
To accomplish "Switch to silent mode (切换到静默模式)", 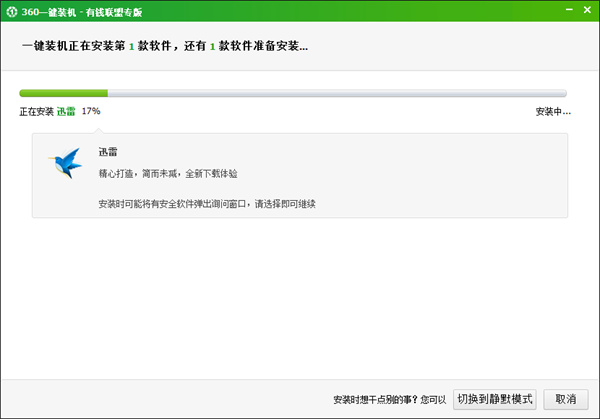I will [x=494, y=399].
